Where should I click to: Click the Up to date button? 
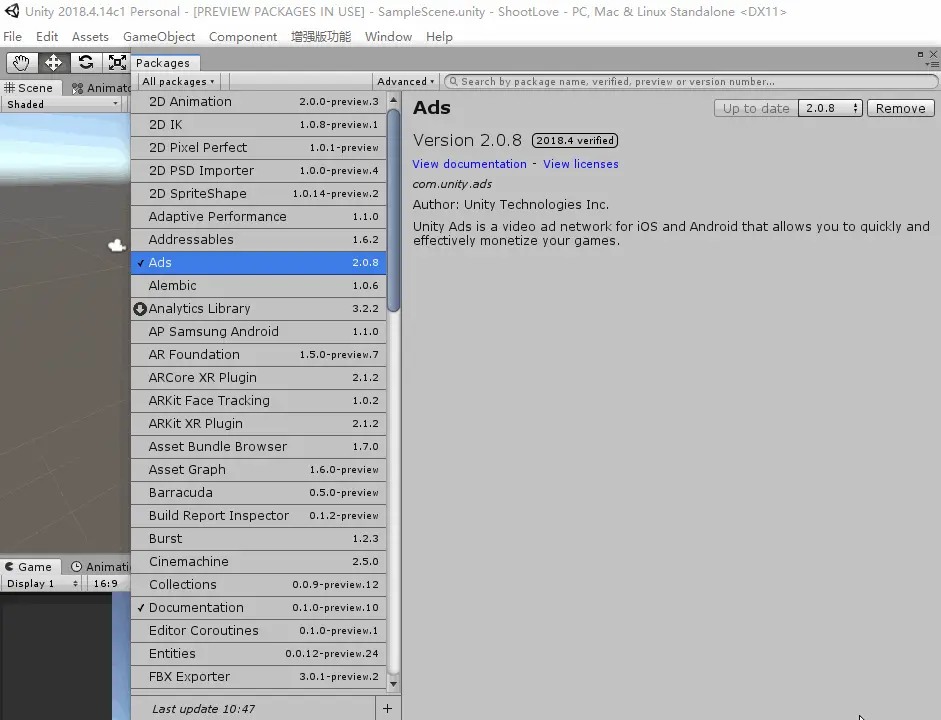point(756,109)
